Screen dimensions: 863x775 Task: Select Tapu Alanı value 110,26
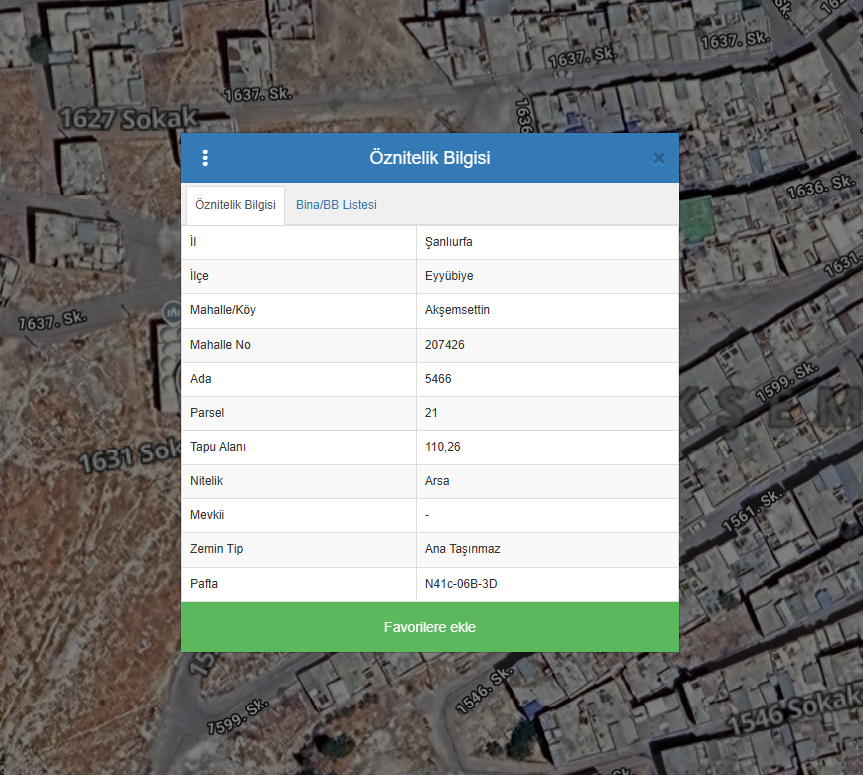[x=443, y=447]
